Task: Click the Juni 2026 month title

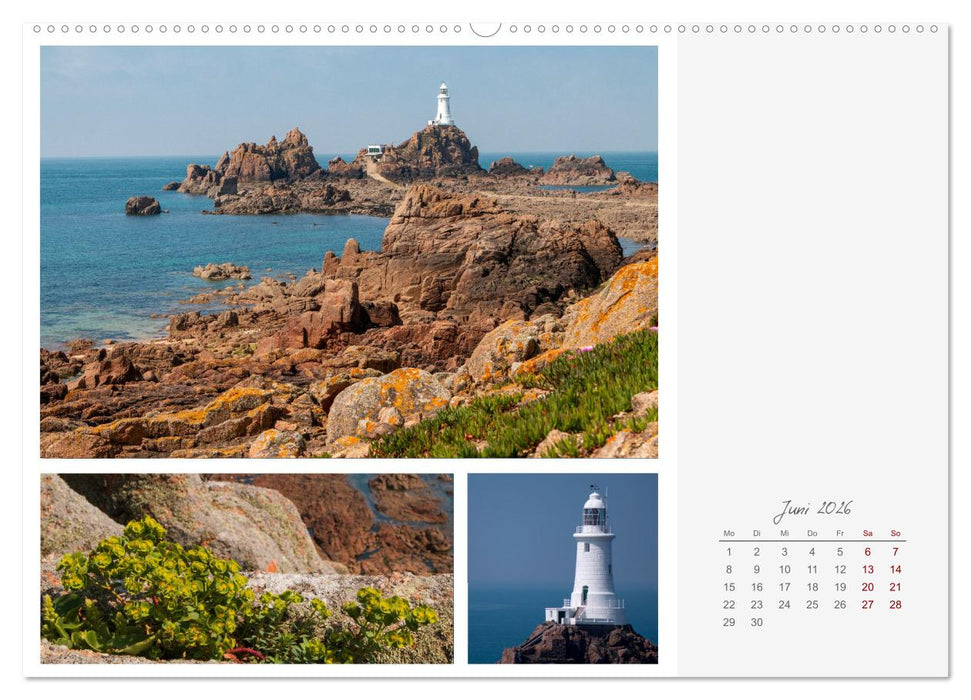Action: point(814,508)
